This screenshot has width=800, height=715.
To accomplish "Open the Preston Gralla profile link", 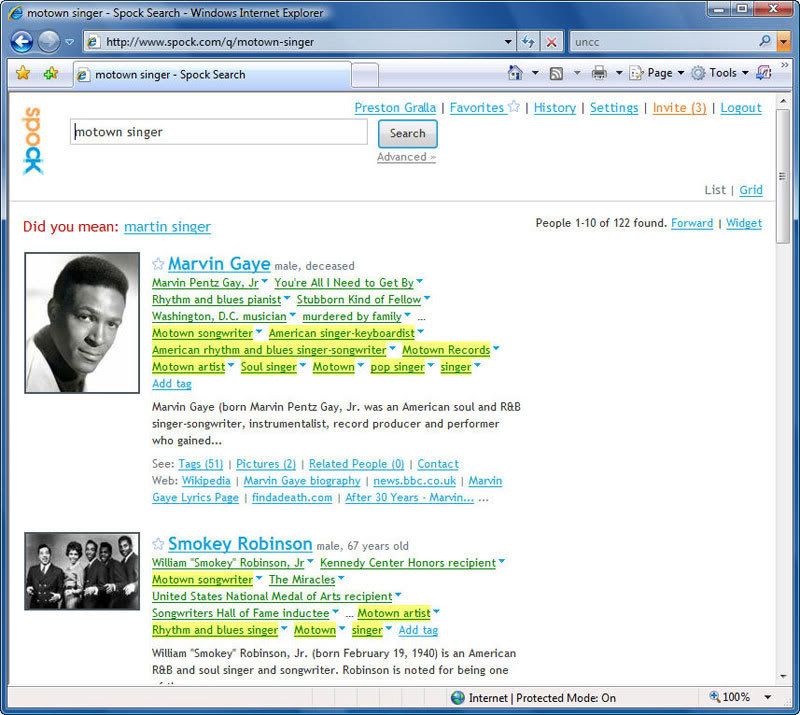I will 395,108.
